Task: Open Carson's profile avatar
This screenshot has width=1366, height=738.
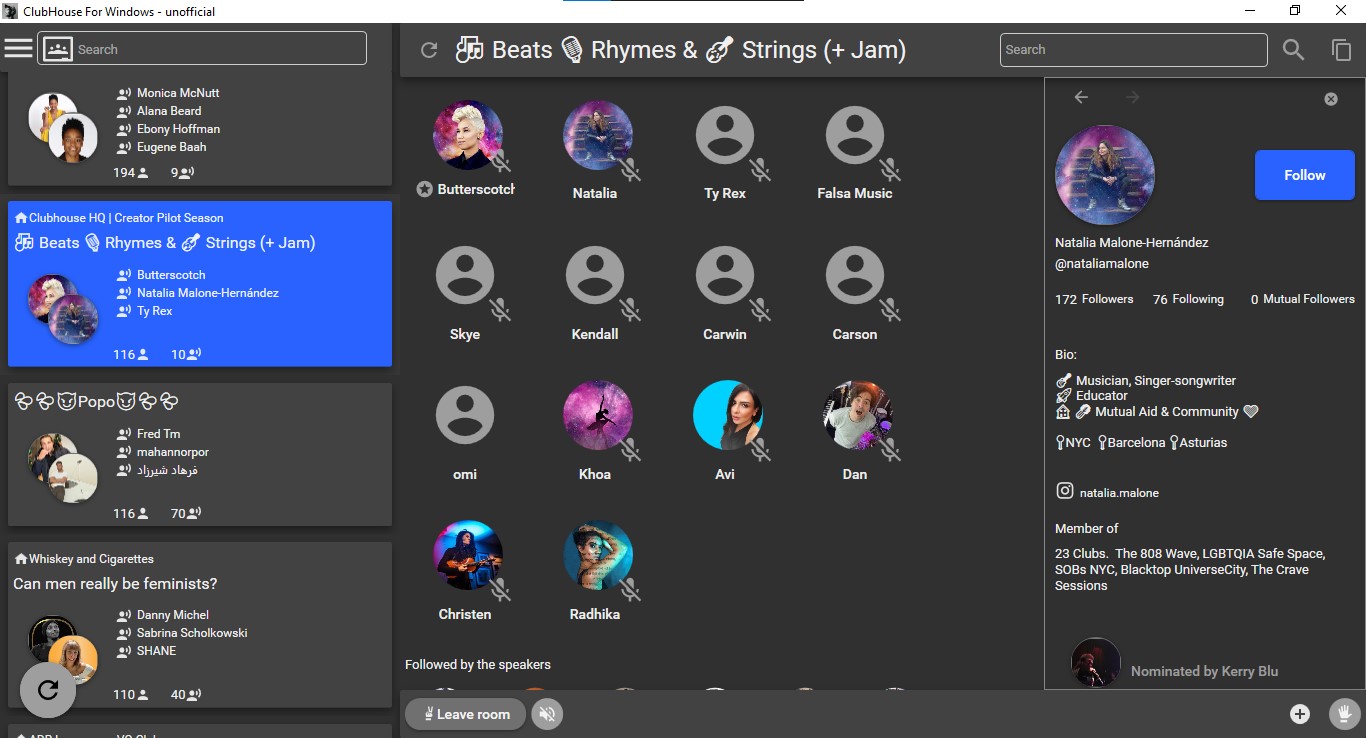Action: click(855, 275)
